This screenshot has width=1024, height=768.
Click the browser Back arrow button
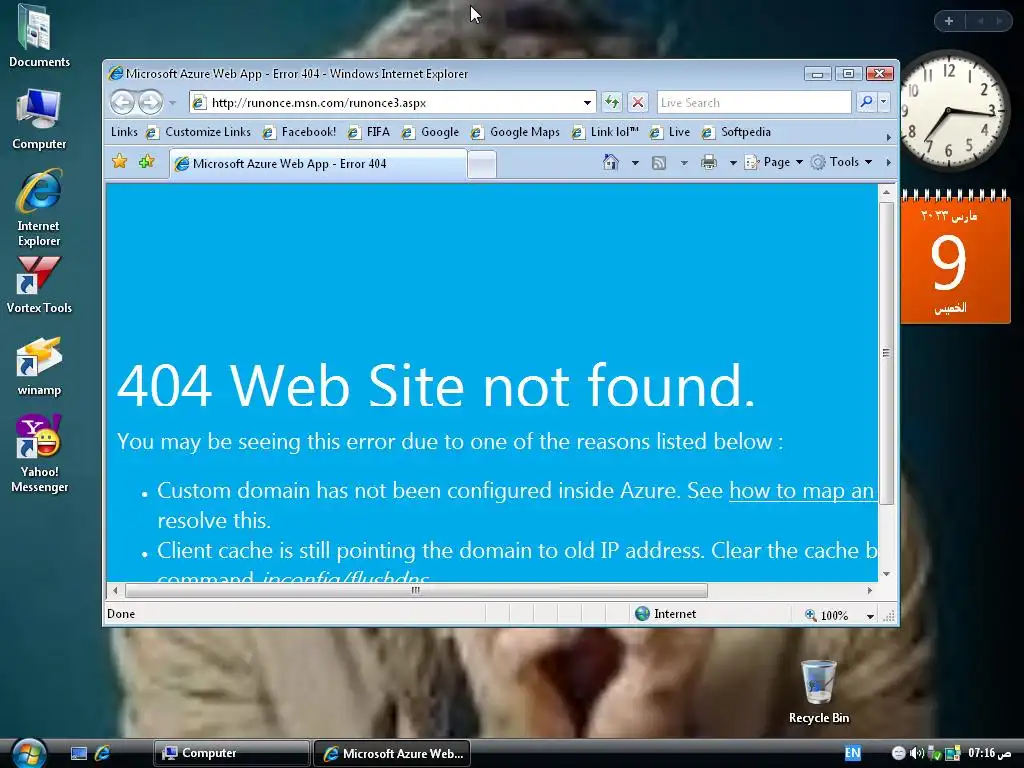coord(122,103)
